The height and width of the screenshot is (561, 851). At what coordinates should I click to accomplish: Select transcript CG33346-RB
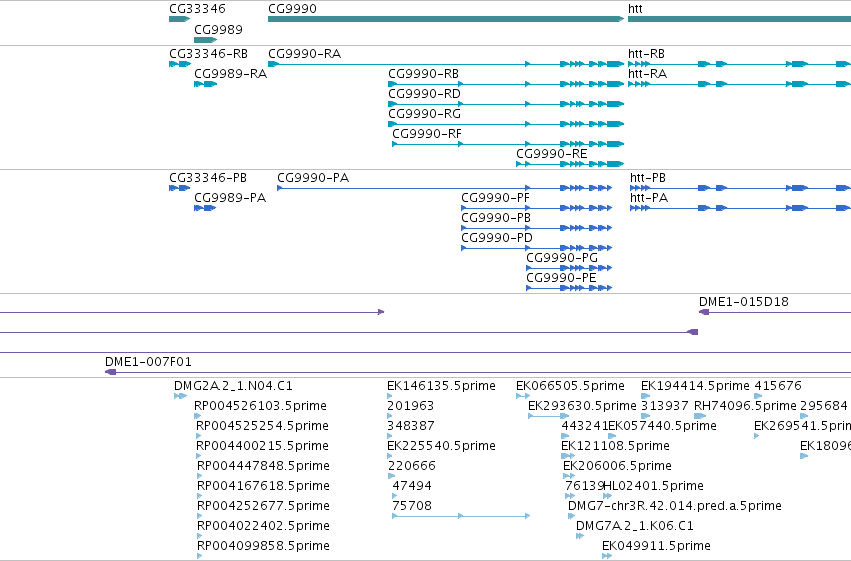click(x=208, y=54)
